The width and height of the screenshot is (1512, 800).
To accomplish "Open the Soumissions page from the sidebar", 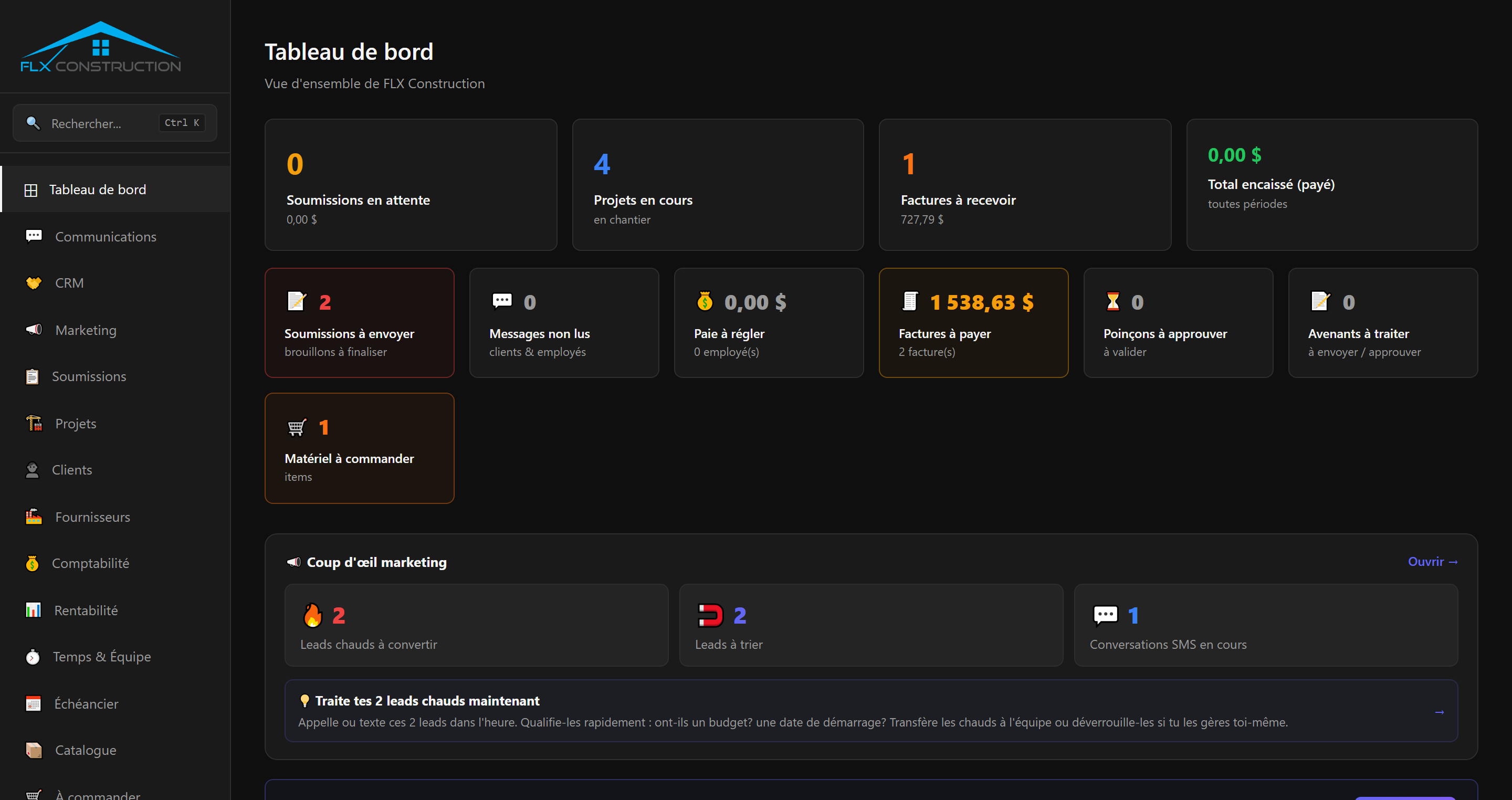I will pos(115,377).
